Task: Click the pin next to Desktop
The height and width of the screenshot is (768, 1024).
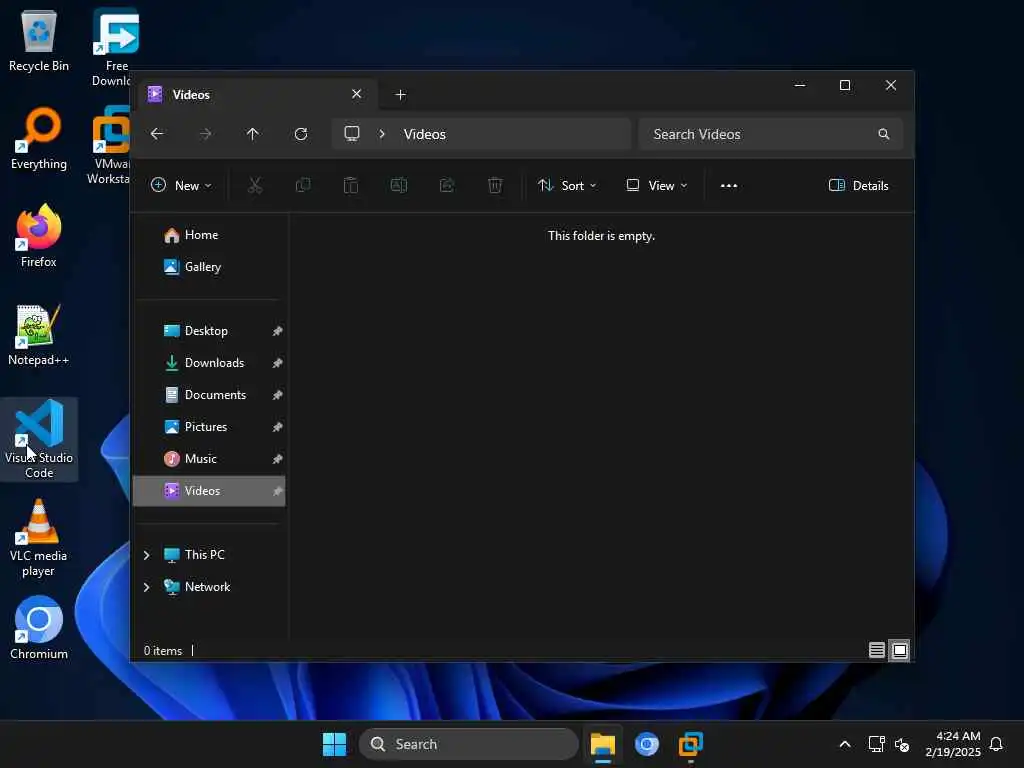Action: [x=278, y=331]
